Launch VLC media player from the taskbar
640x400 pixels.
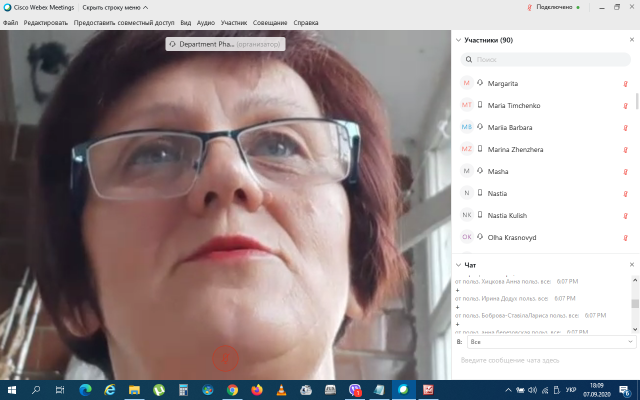[281, 390]
